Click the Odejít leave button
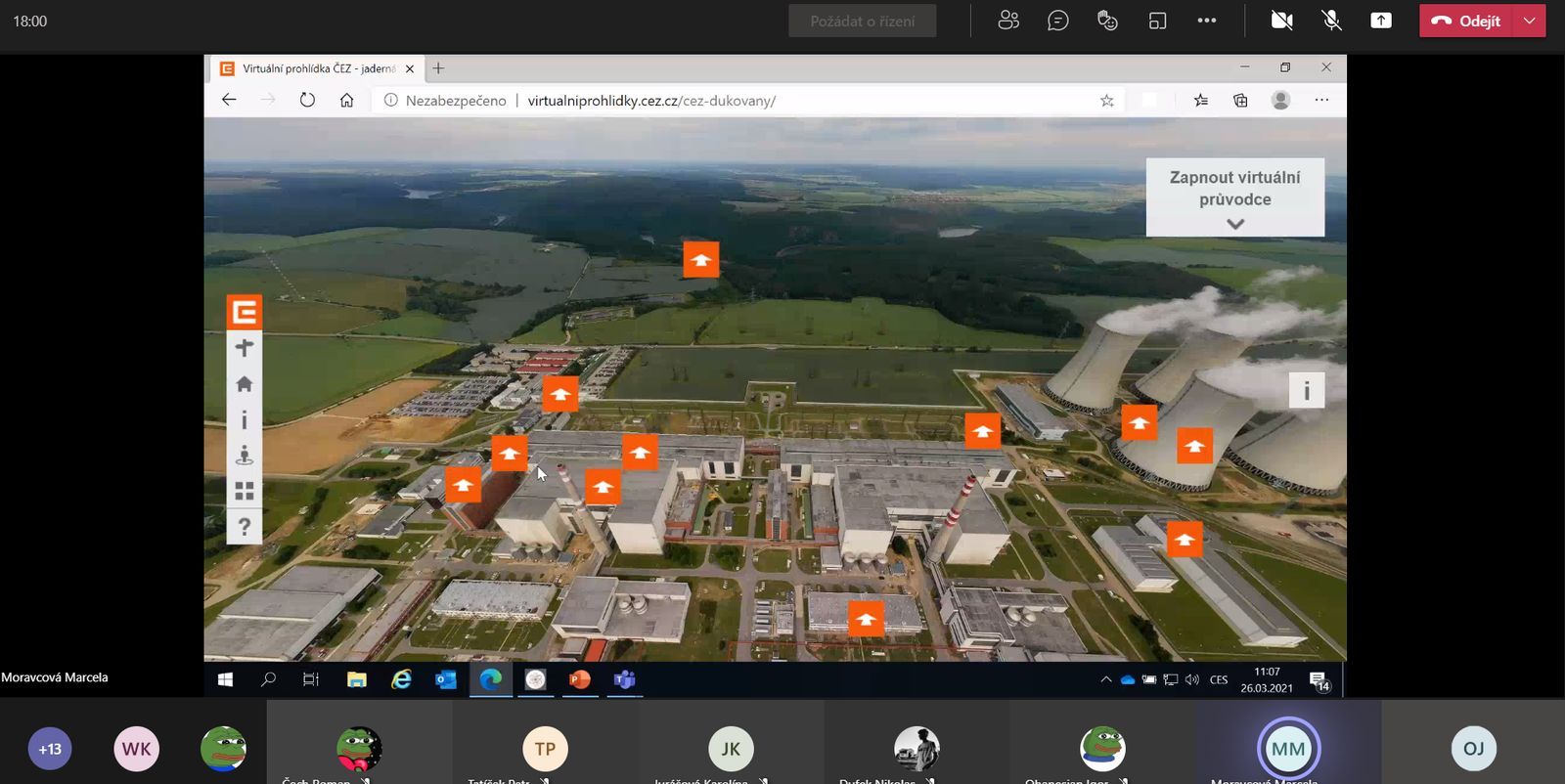Screen dimensions: 1565x784 (x=1465, y=21)
